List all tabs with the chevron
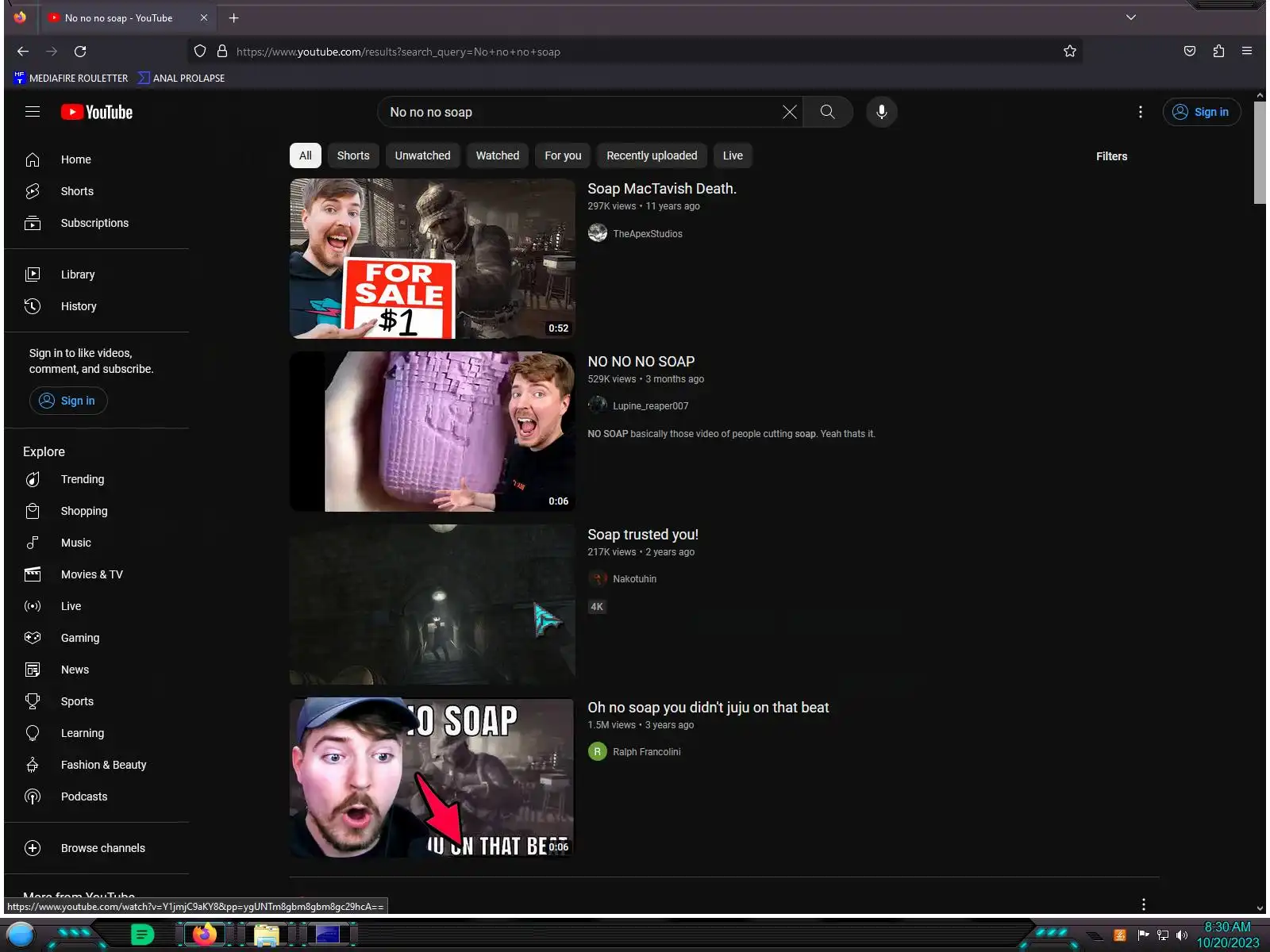 pyautogui.click(x=1131, y=17)
